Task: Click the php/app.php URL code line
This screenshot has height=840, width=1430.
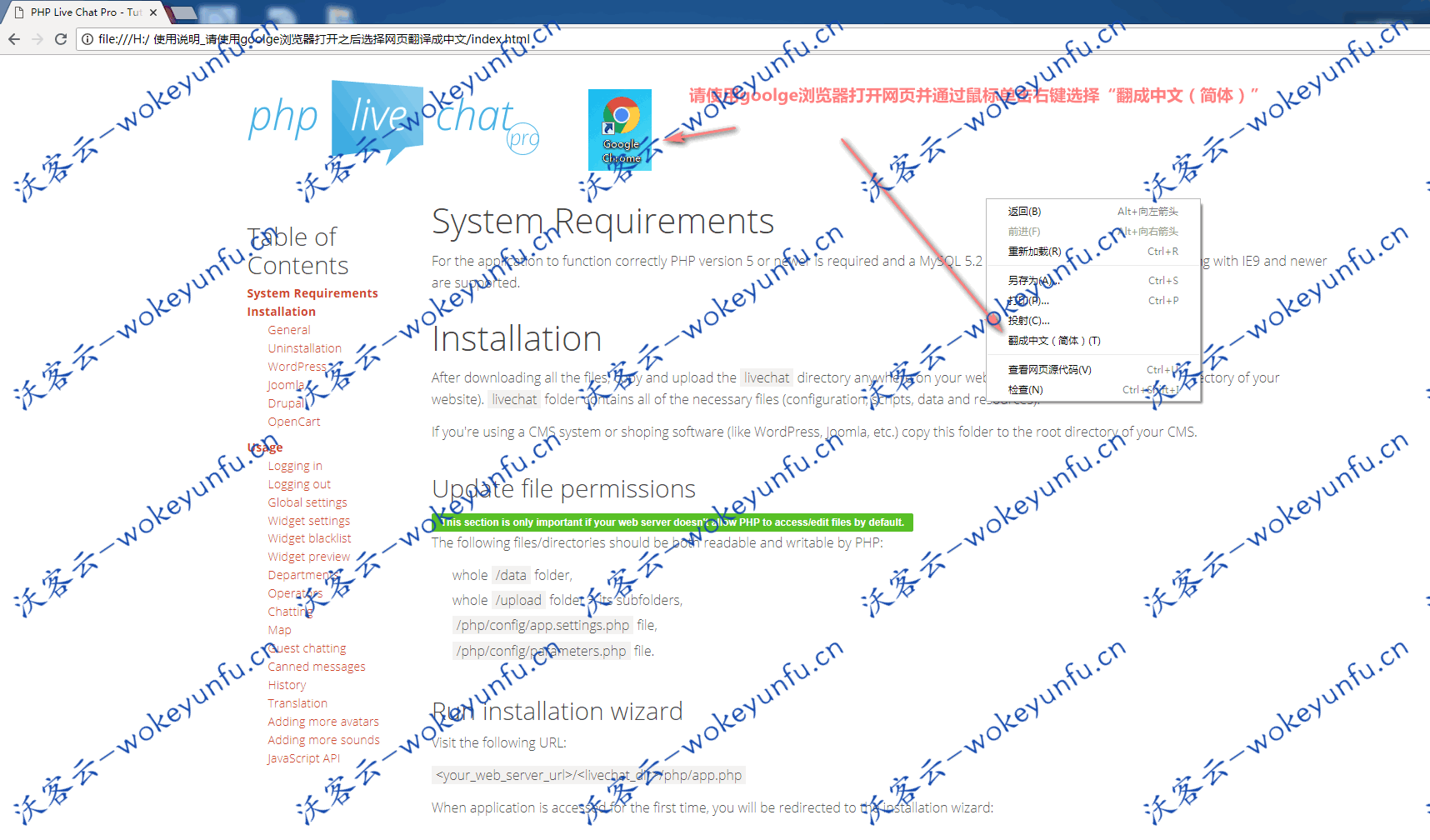Action: point(588,775)
